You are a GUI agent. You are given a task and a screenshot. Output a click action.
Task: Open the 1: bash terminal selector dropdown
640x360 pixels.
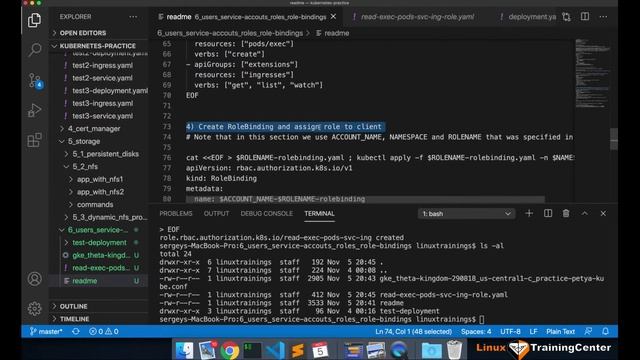point(467,213)
